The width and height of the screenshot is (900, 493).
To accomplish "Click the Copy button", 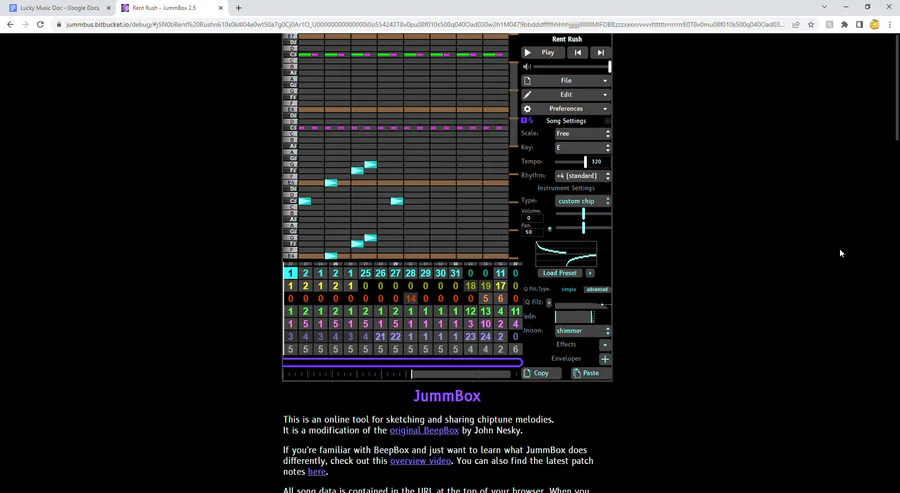I will coord(541,373).
